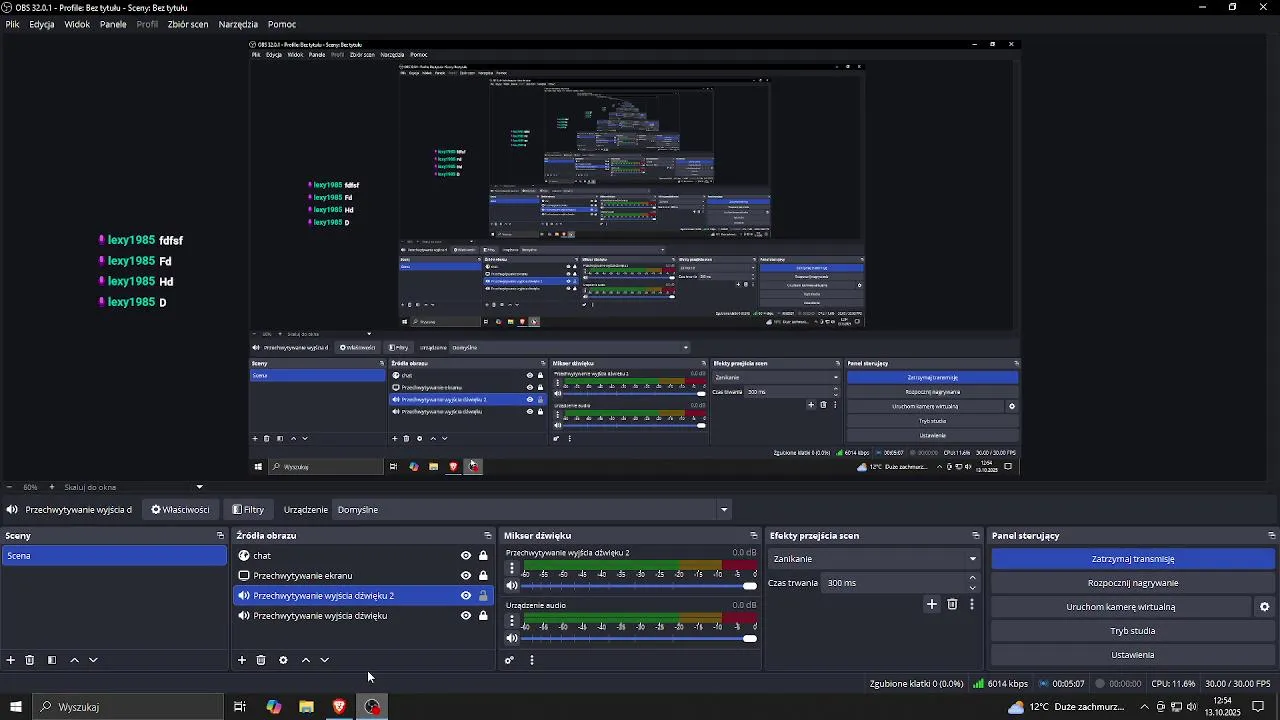Toggle visibility of Przechwytywanie wyjścia dźwięku 2 source
Viewport: 1280px width, 720px height.
(466, 596)
